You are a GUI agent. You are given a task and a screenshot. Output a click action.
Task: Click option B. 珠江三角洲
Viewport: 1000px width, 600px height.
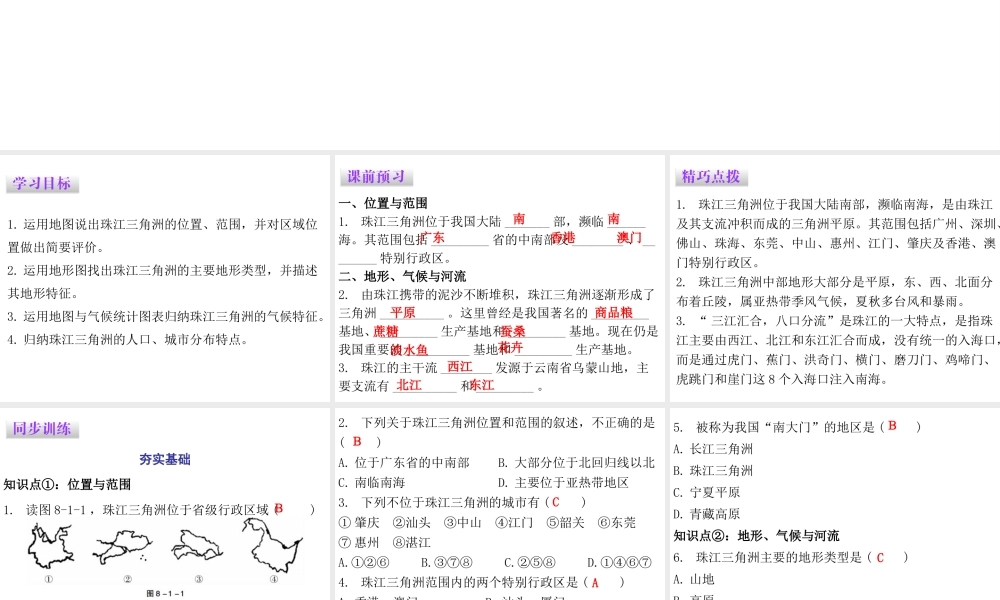click(713, 471)
